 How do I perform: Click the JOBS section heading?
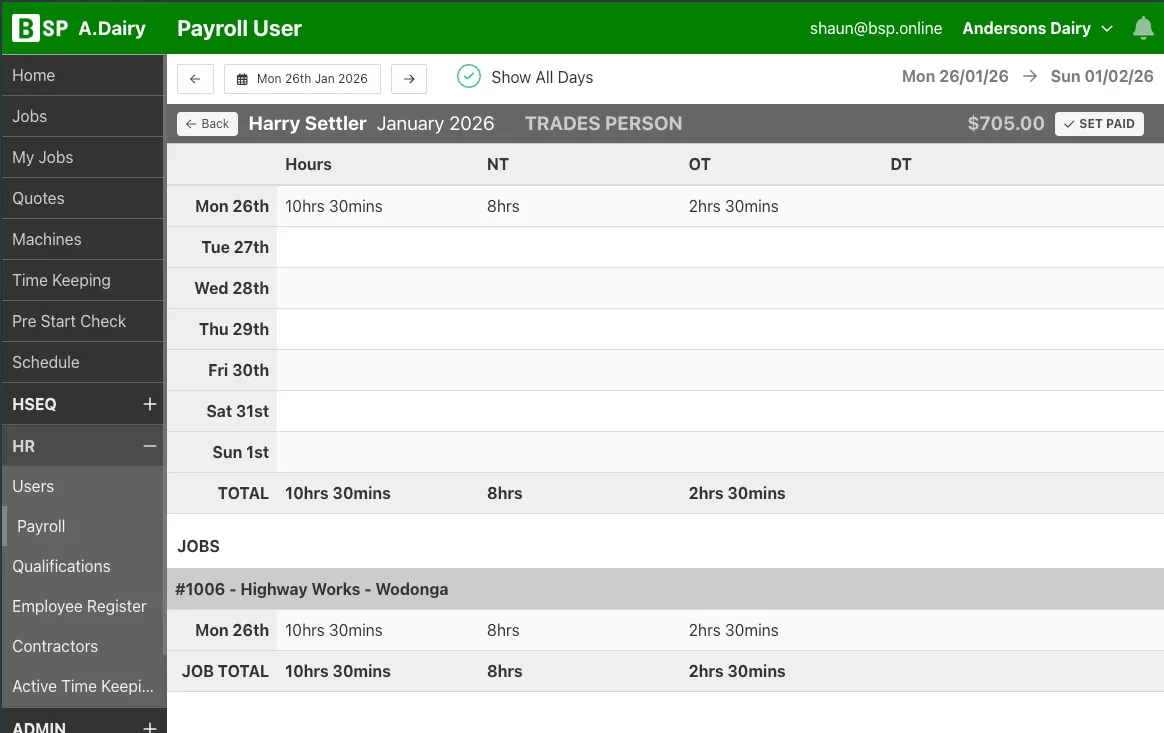[198, 547]
